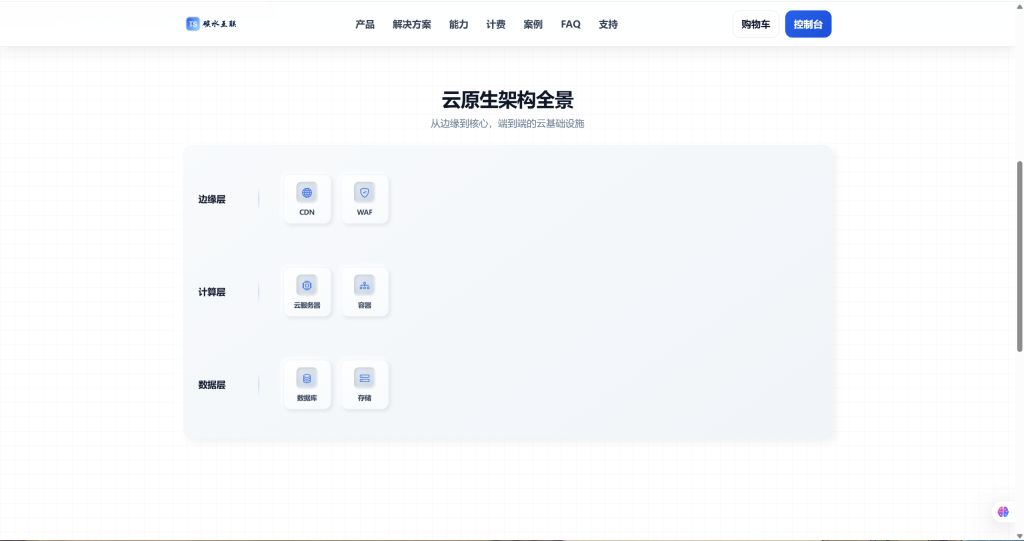Go to the 能力 navigation item
Viewport: 1024px width, 541px height.
[x=458, y=24]
